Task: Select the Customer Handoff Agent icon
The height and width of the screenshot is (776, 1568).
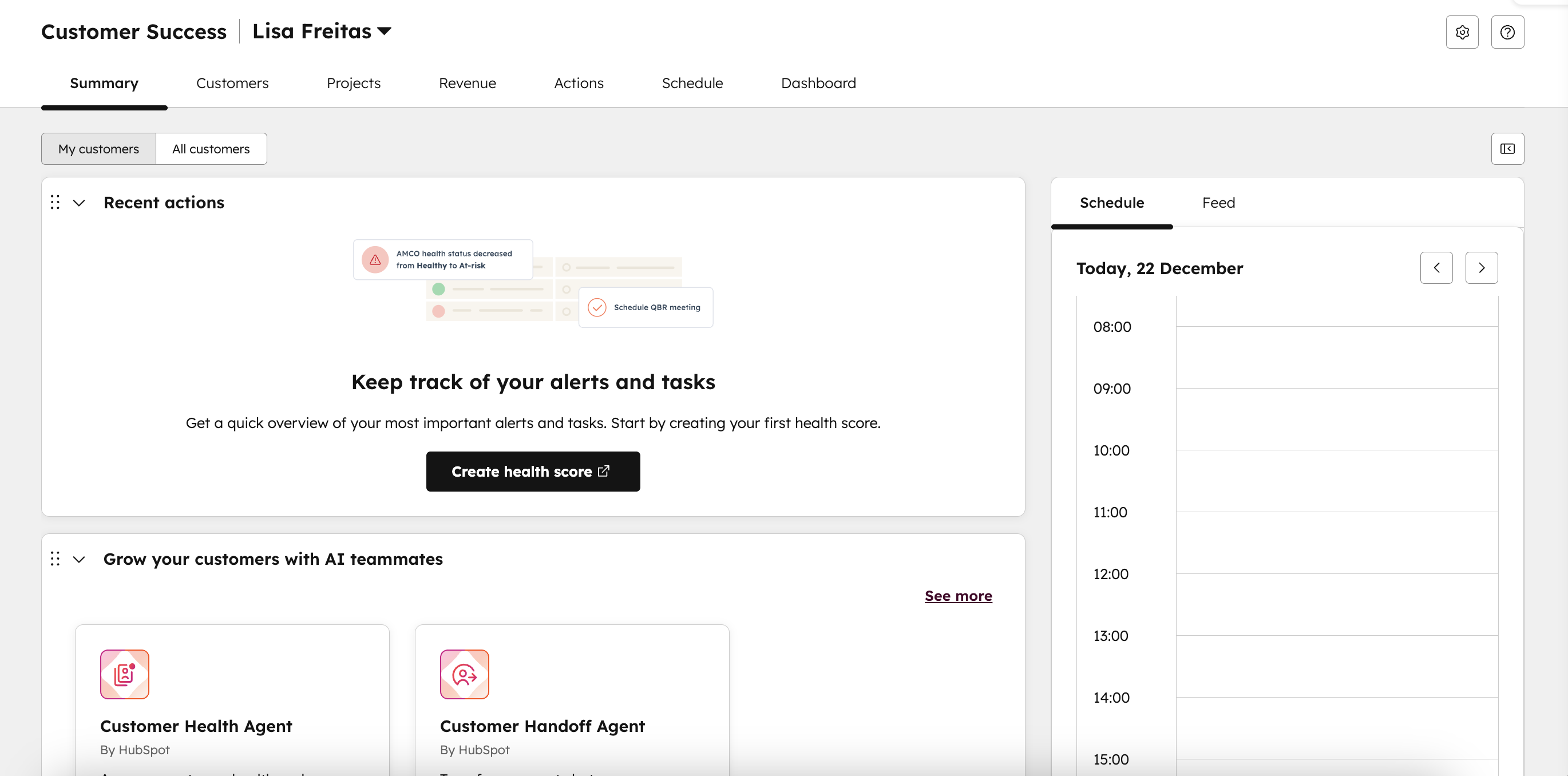Action: (465, 674)
